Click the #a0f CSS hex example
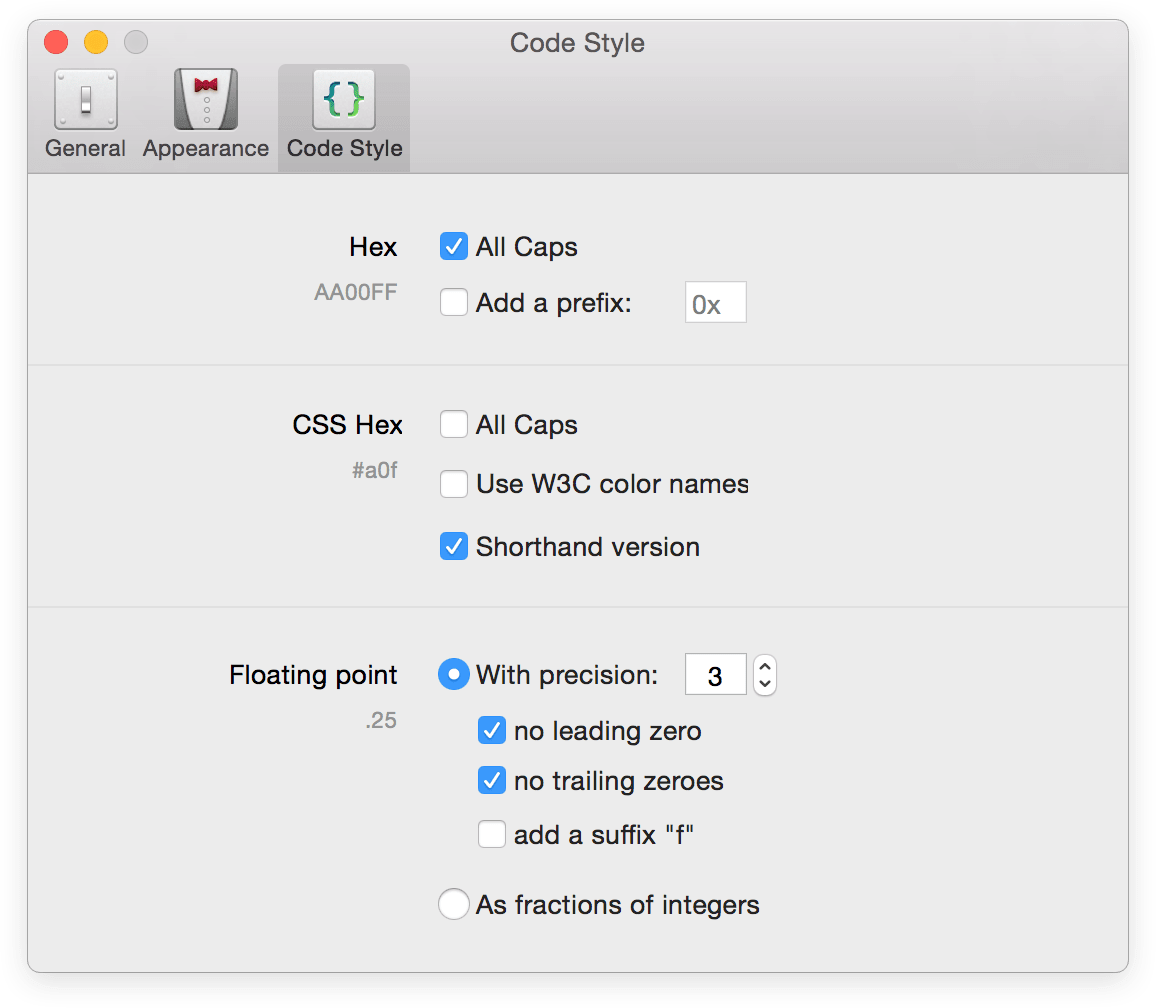Viewport: 1156px width, 1008px height. tap(375, 470)
